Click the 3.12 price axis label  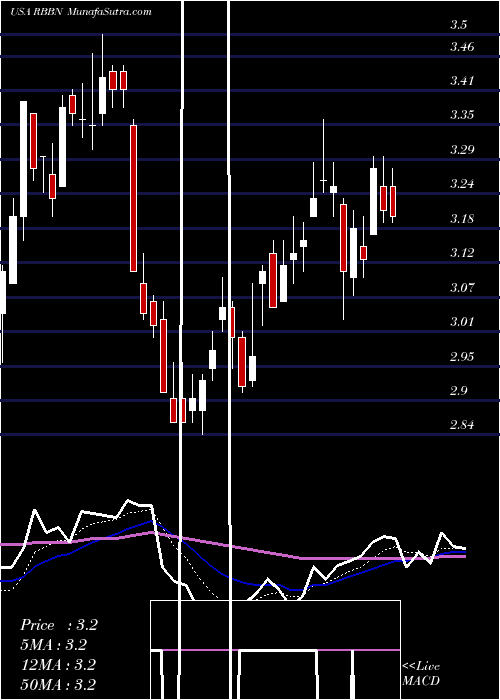point(462,253)
